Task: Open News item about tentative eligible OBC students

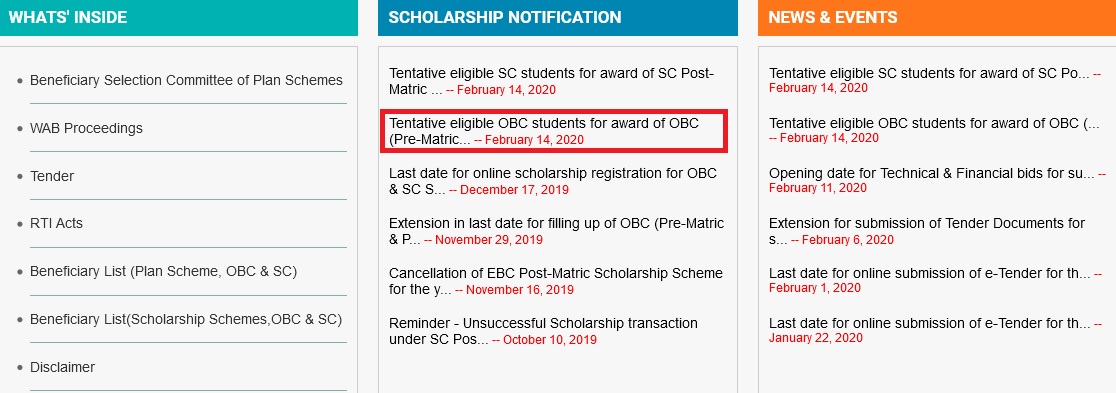Action: [x=935, y=130]
